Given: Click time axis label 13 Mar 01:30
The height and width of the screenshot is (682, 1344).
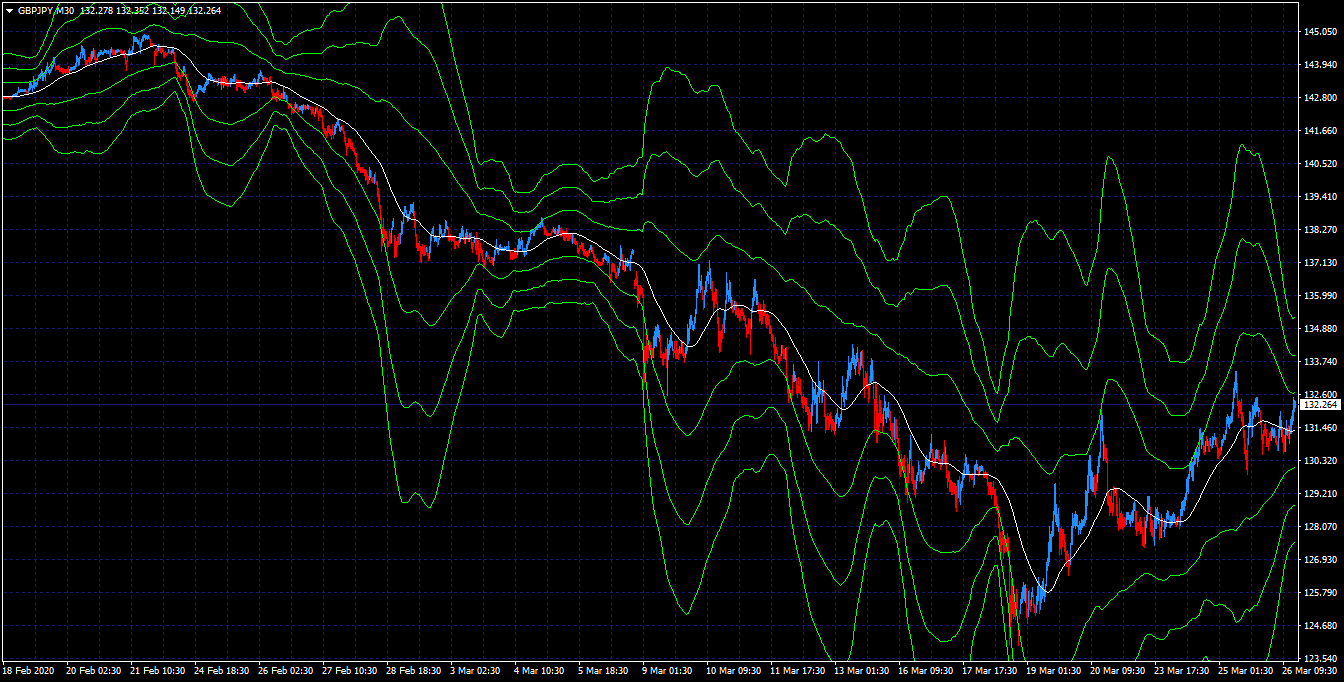Looking at the screenshot, I should click(x=862, y=671).
